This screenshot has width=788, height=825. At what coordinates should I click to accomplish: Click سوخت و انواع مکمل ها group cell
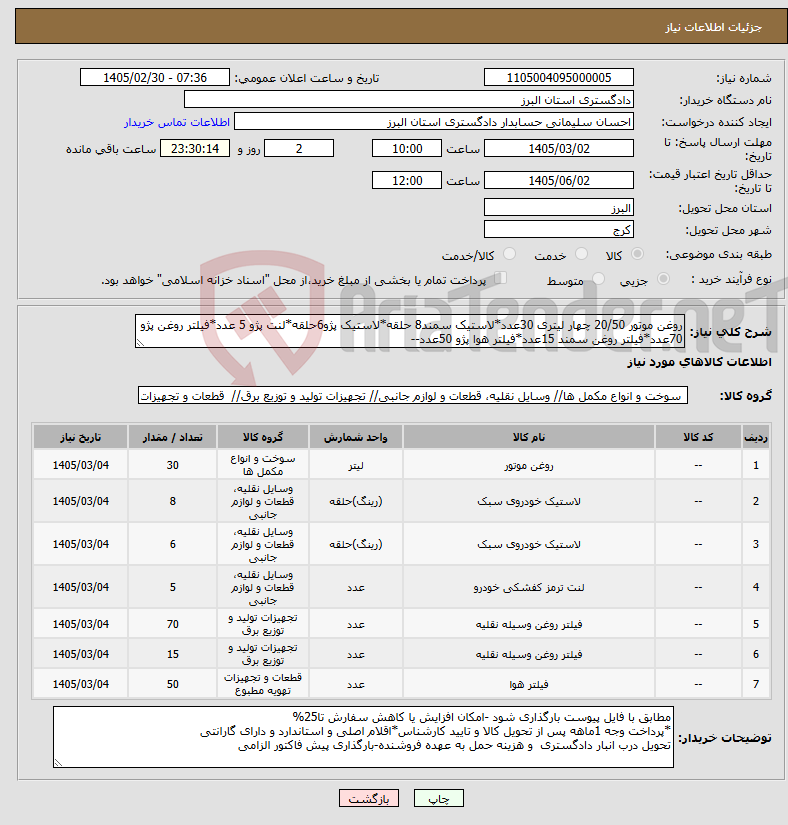[x=262, y=465]
